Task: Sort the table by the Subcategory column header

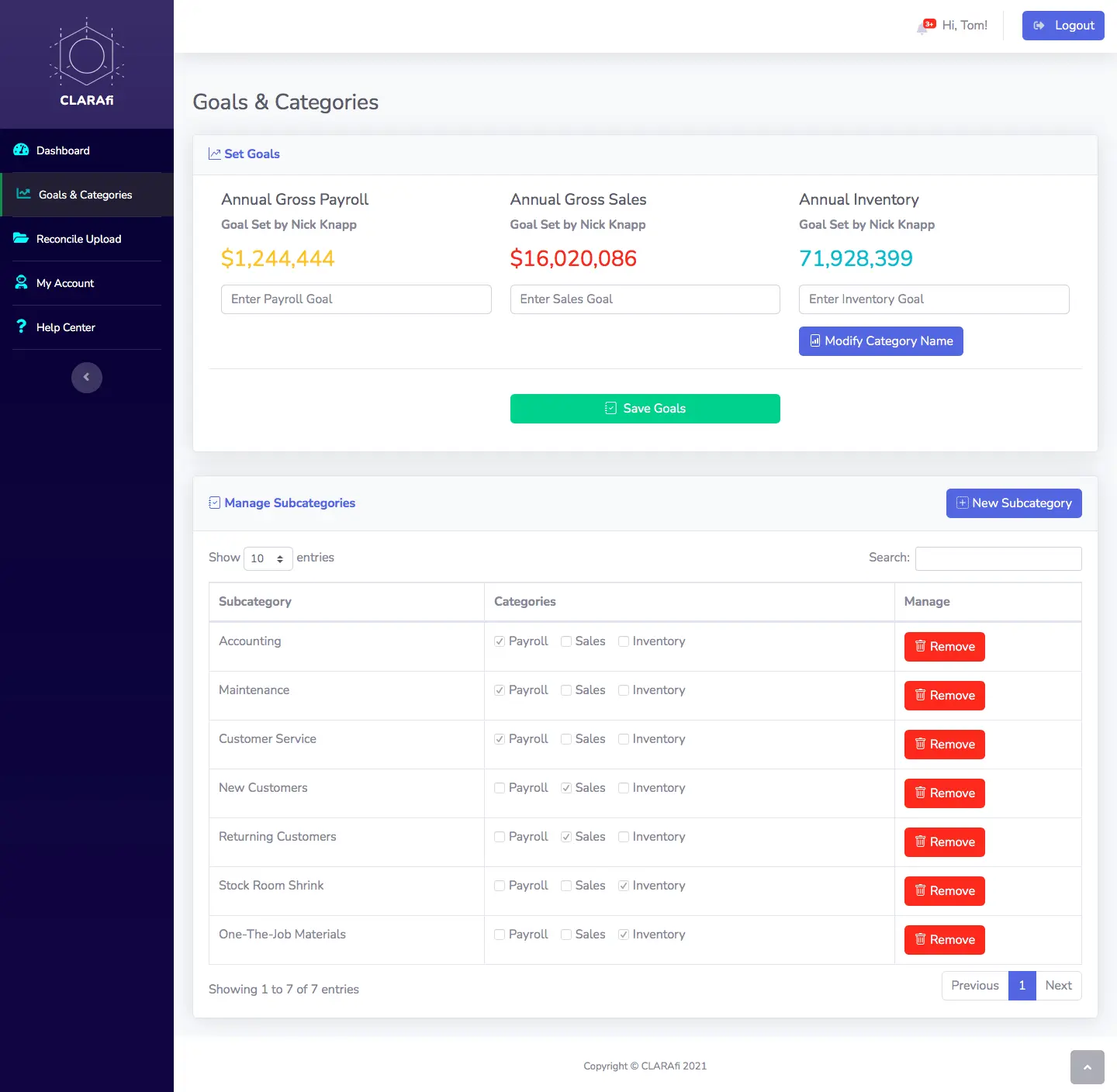Action: 255,602
